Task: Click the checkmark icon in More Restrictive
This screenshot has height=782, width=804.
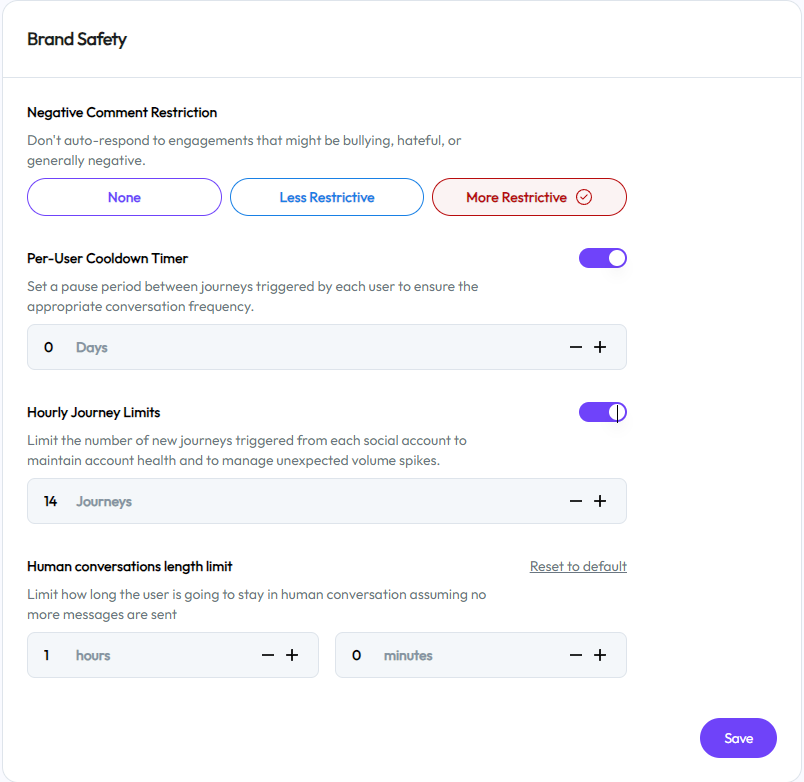Action: pos(585,198)
